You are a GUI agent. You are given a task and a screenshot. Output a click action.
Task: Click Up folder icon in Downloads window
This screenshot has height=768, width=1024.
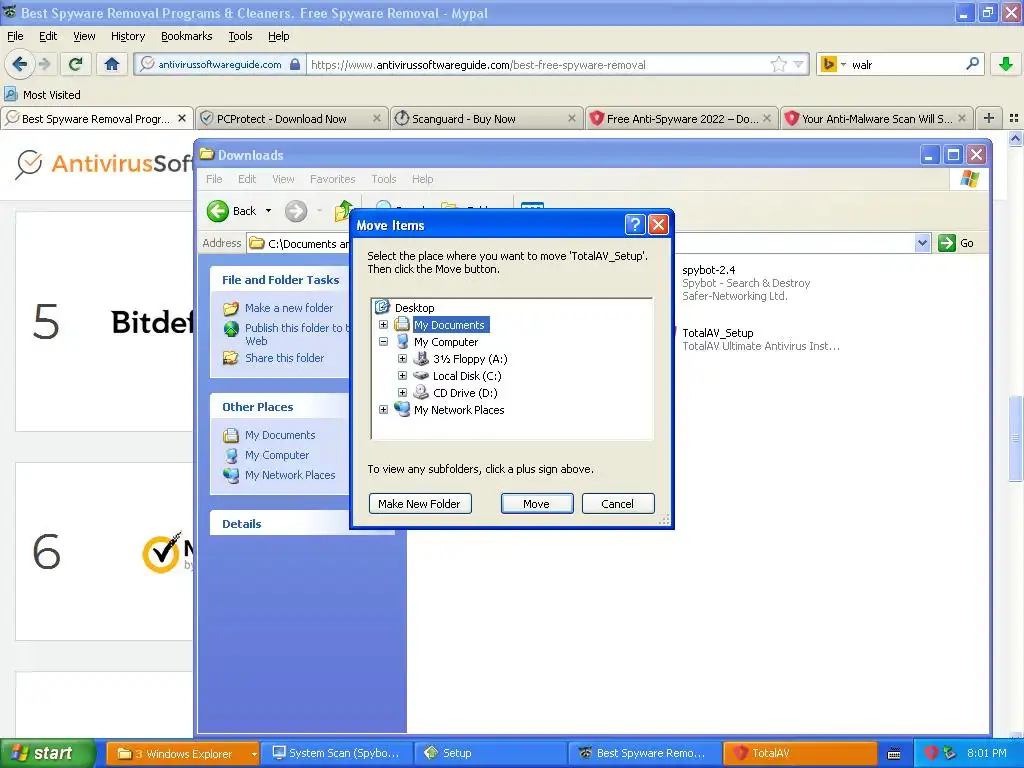pyautogui.click(x=343, y=211)
